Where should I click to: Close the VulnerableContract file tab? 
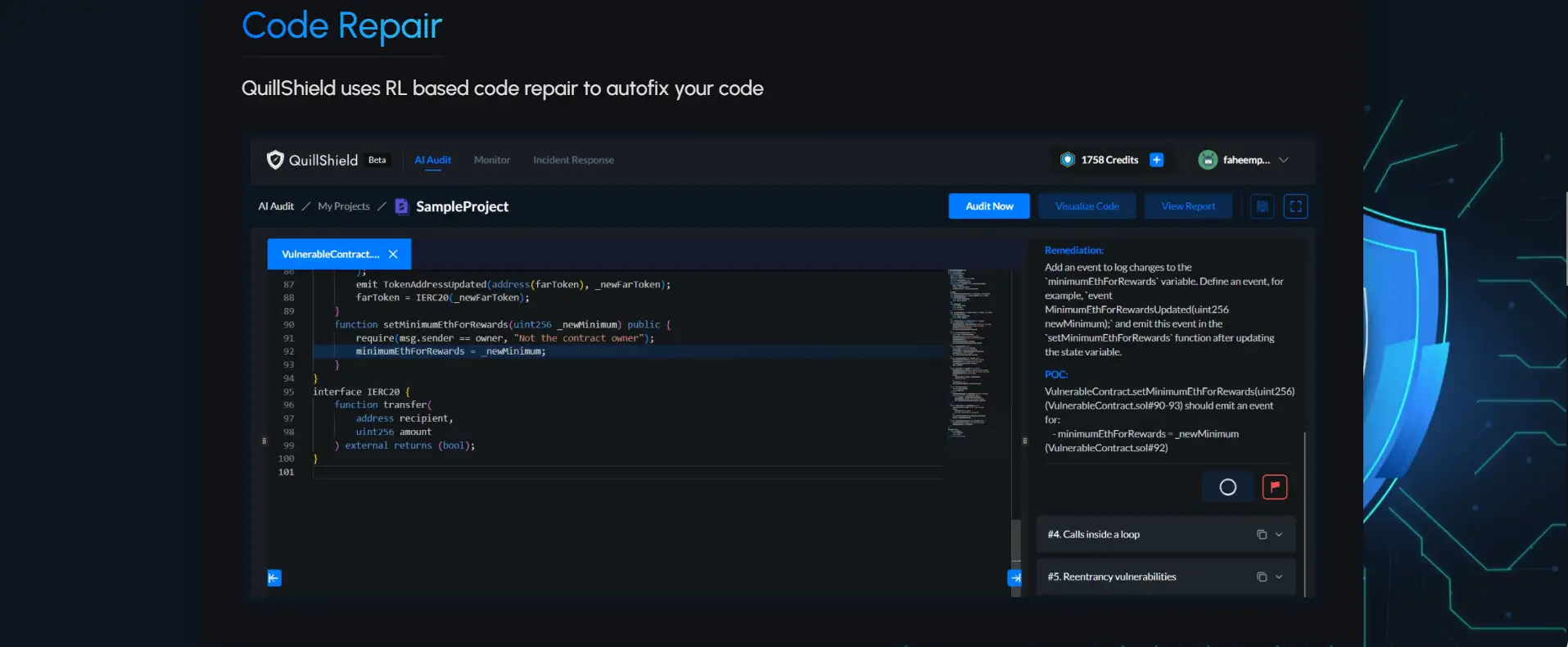[x=393, y=254]
